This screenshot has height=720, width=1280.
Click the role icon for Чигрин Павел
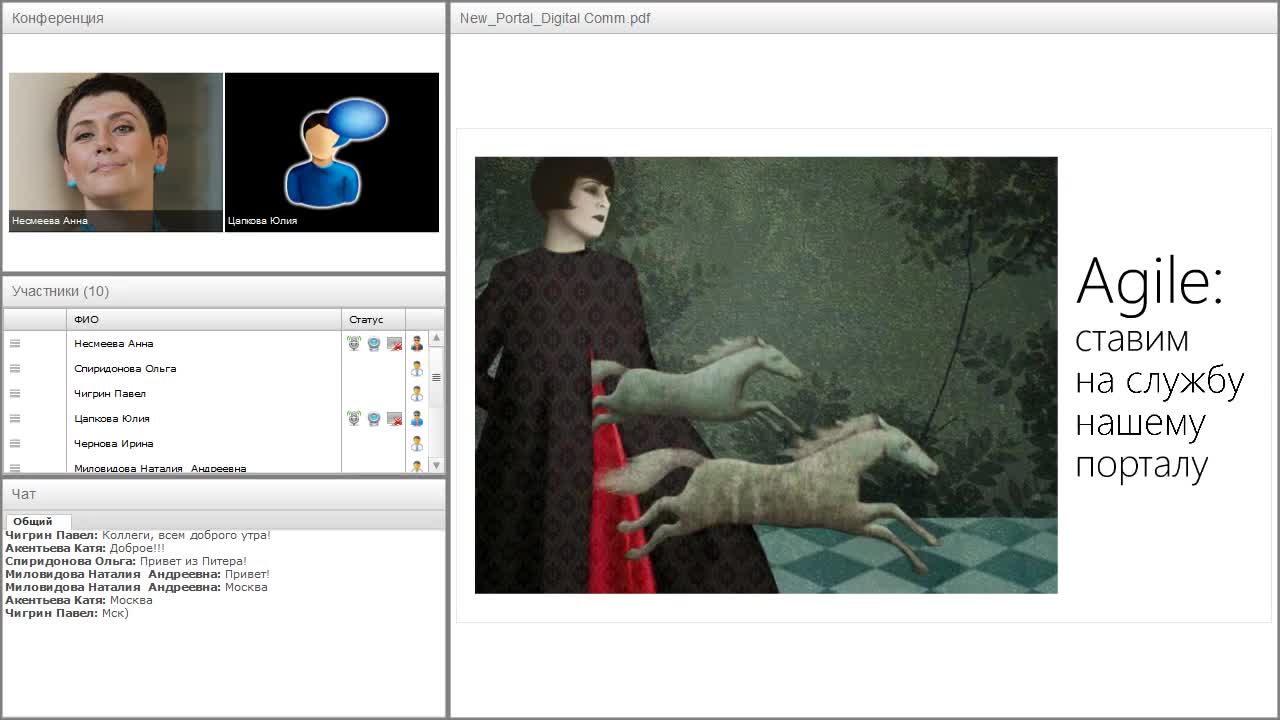coord(417,394)
